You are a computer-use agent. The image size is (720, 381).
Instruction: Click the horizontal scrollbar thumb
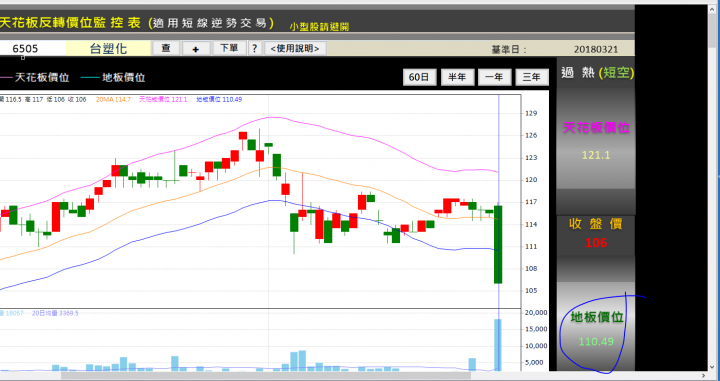pos(266,376)
